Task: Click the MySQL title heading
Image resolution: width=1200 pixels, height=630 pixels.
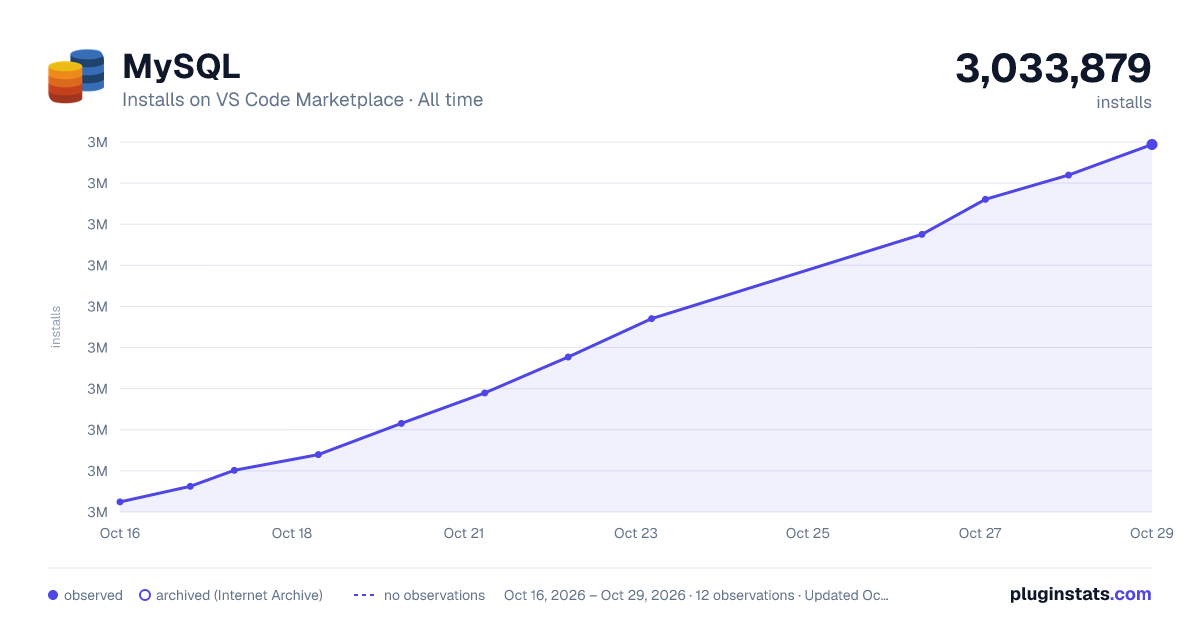Action: coord(181,67)
